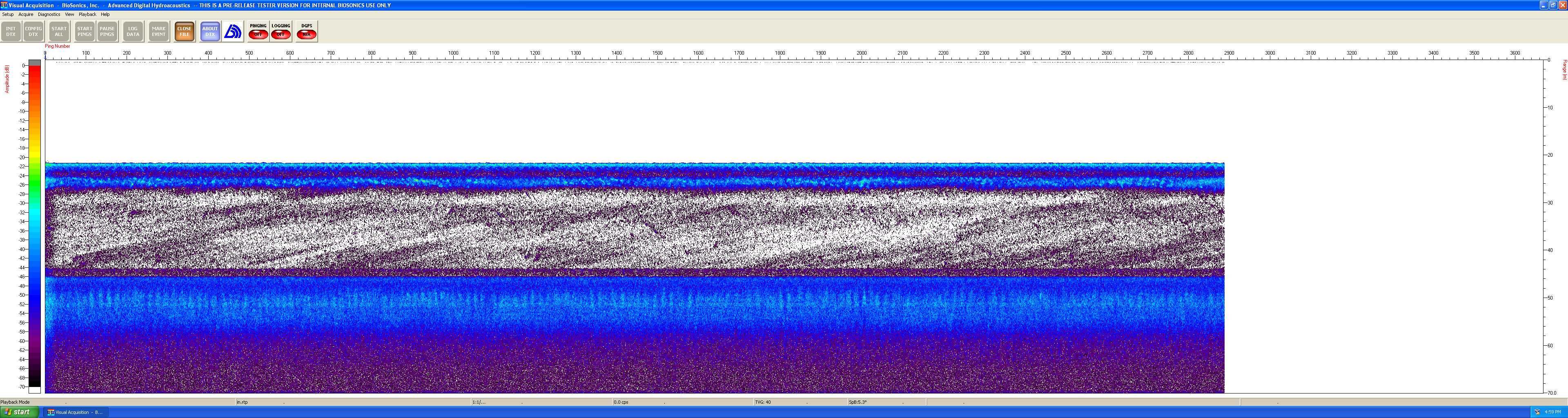Open the Setup menu

click(8, 14)
